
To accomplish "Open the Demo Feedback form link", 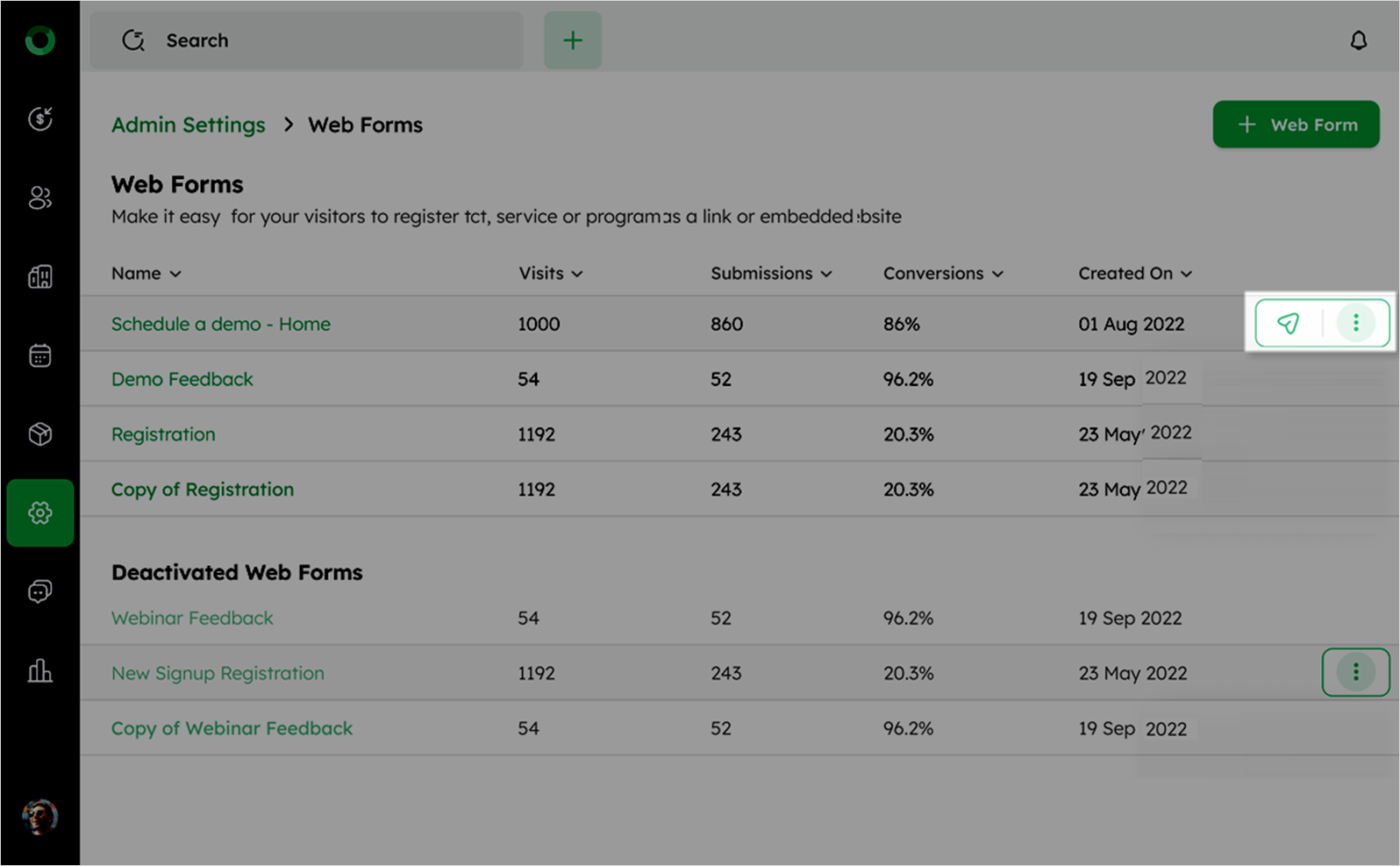I will [182, 379].
